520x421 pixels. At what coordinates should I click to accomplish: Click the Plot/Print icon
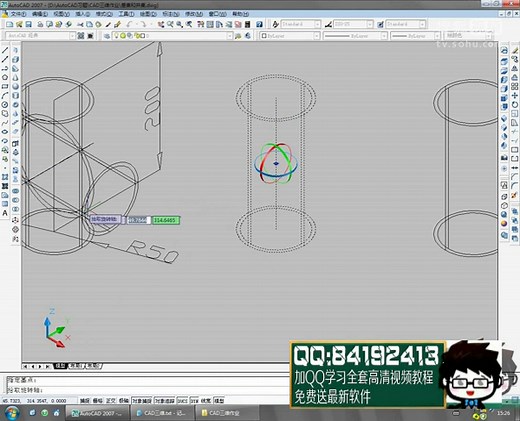pyautogui.click(x=40, y=24)
